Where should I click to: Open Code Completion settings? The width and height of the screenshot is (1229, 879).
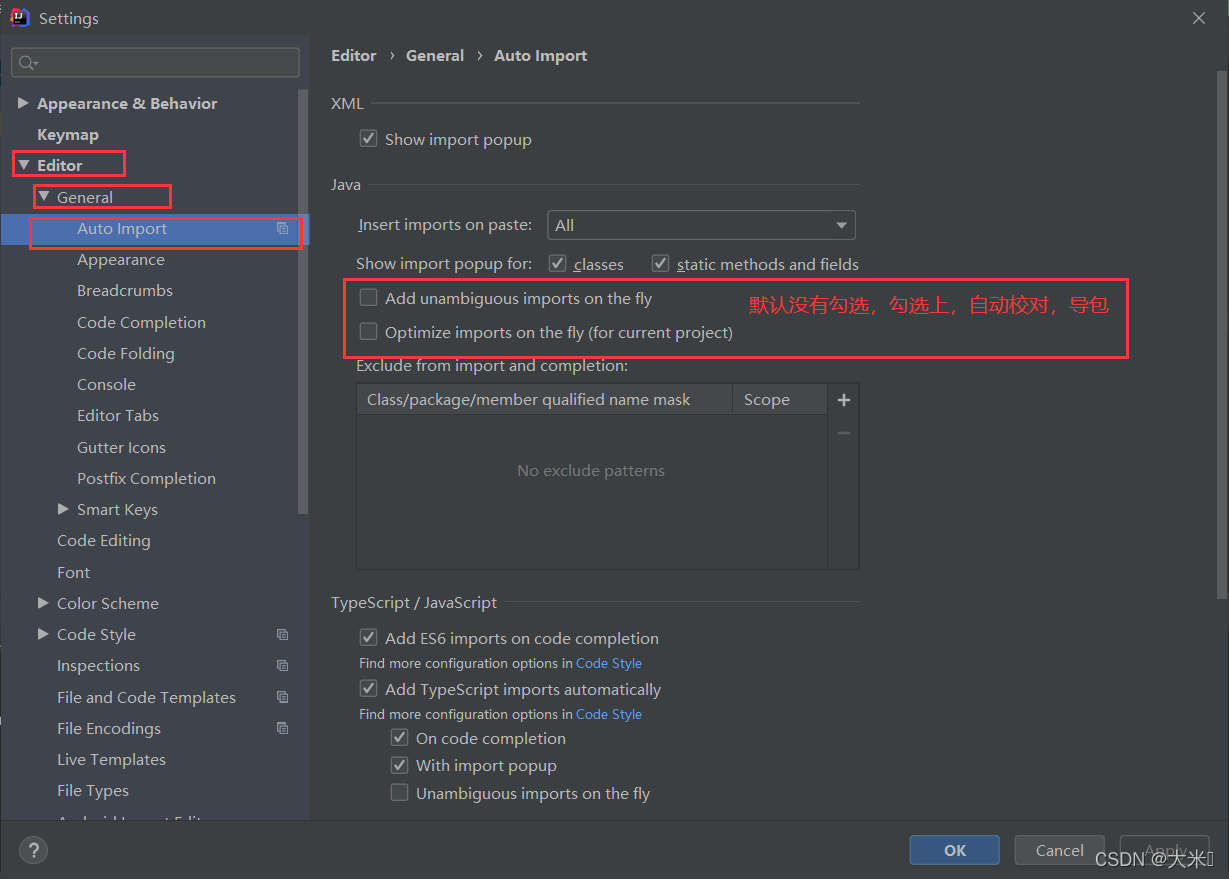(x=141, y=322)
